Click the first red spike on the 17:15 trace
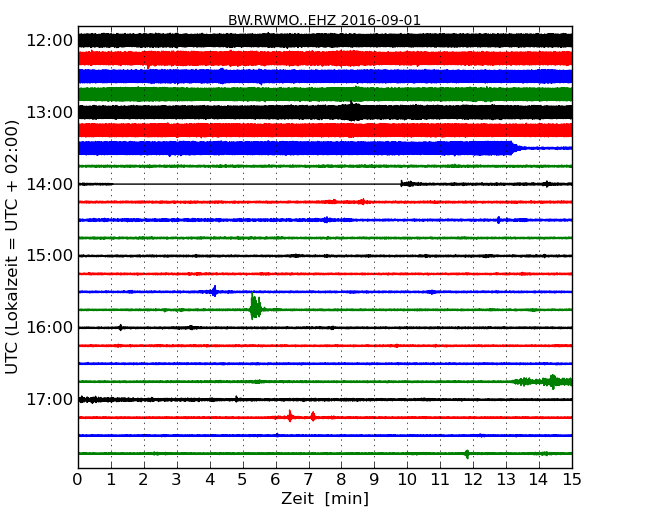This screenshot has height=520, width=650. tap(290, 416)
